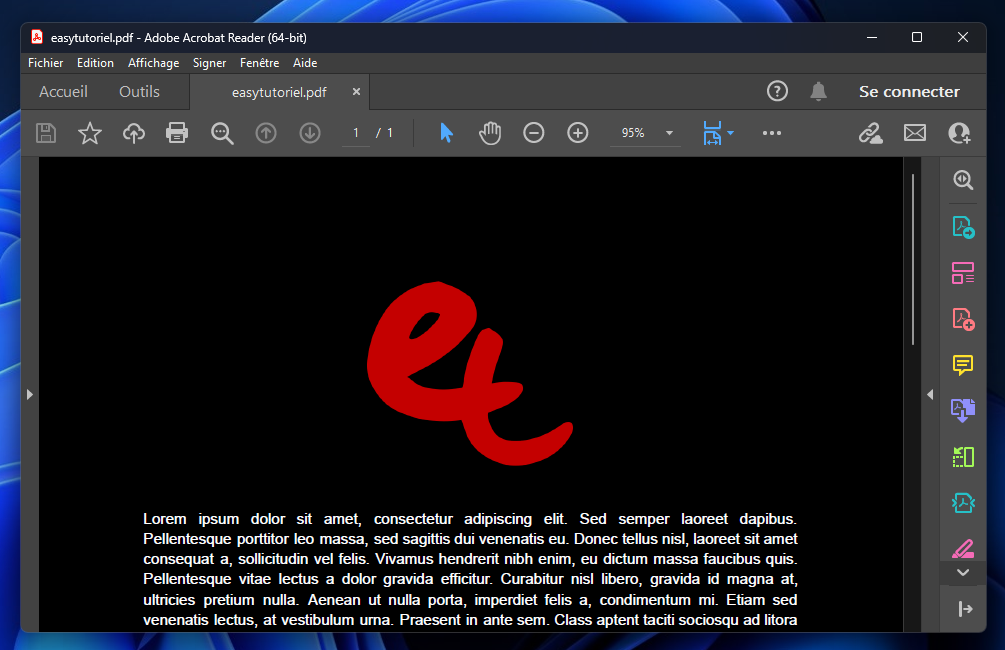
Task: Open the Fichier menu
Action: 46,63
